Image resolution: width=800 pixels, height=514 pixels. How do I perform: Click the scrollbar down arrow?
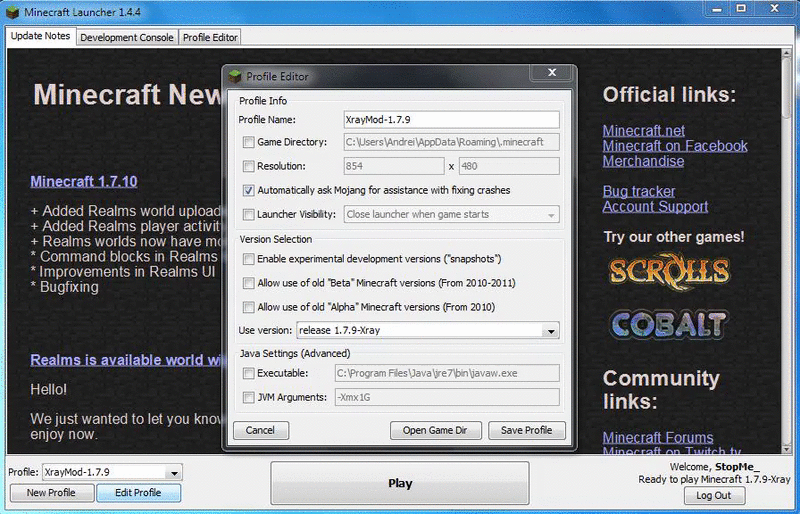pyautogui.click(x=786, y=448)
